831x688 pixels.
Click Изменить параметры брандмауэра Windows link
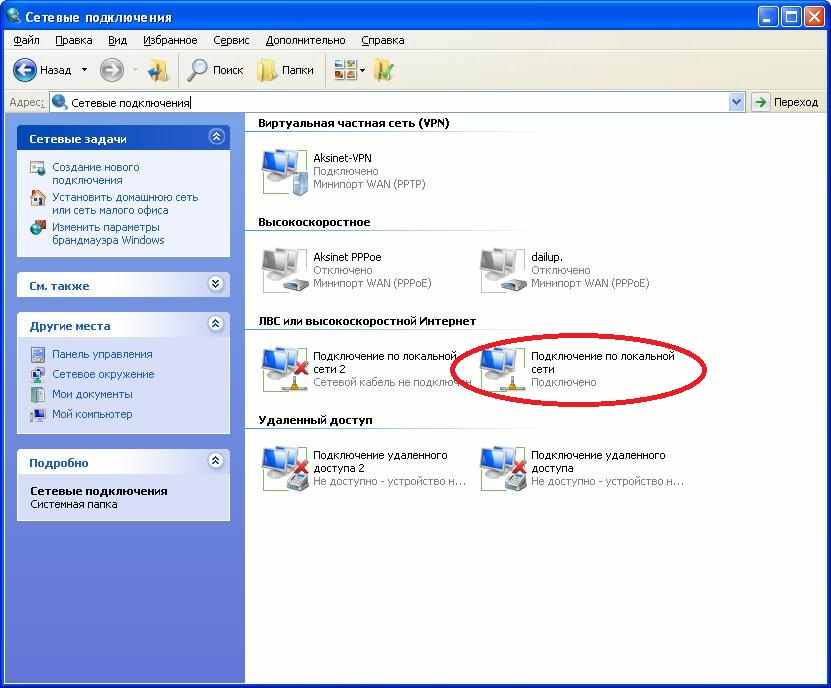coord(108,234)
